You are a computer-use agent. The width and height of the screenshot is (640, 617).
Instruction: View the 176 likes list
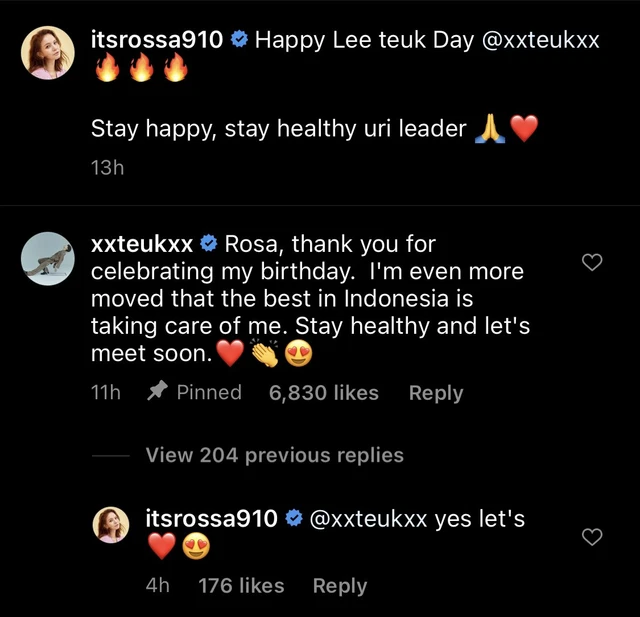pyautogui.click(x=241, y=586)
